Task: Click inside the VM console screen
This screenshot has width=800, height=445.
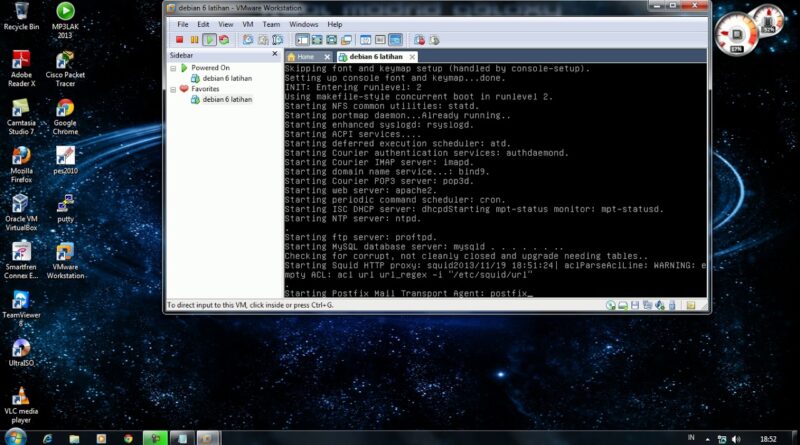Action: point(495,180)
